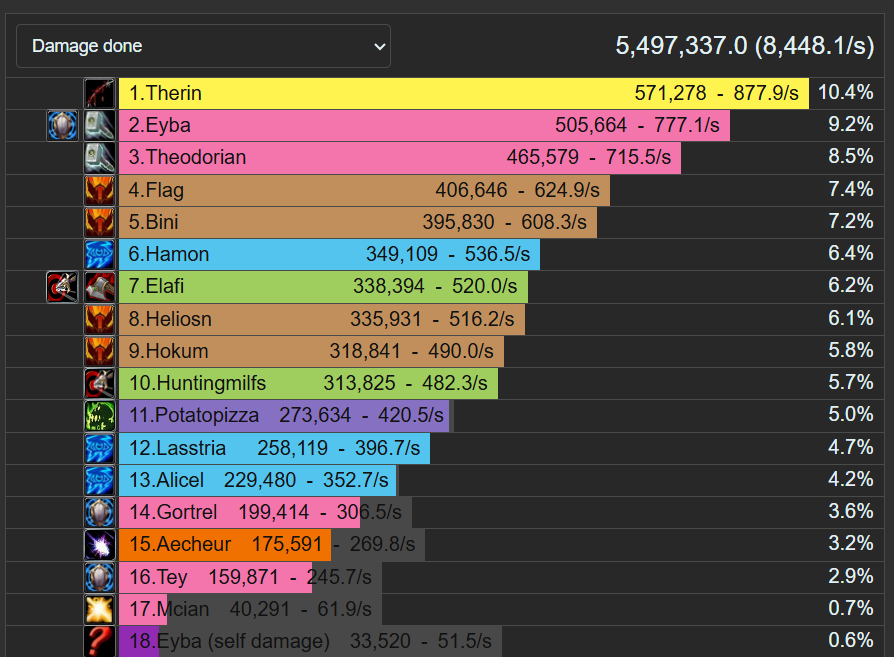894x657 pixels.
Task: Click Flag's class icon
Action: 100,190
